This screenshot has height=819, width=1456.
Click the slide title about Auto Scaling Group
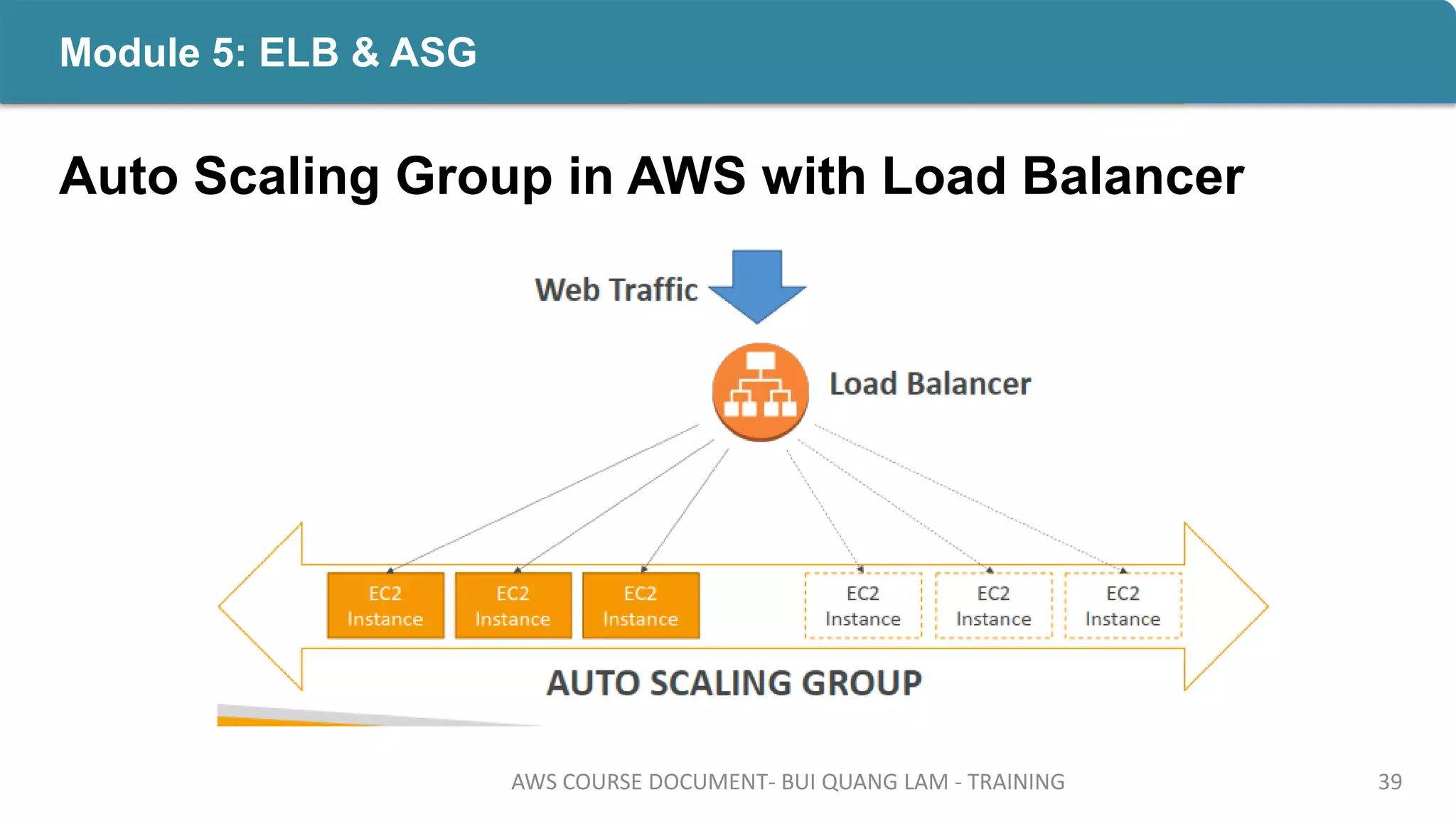coord(651,176)
